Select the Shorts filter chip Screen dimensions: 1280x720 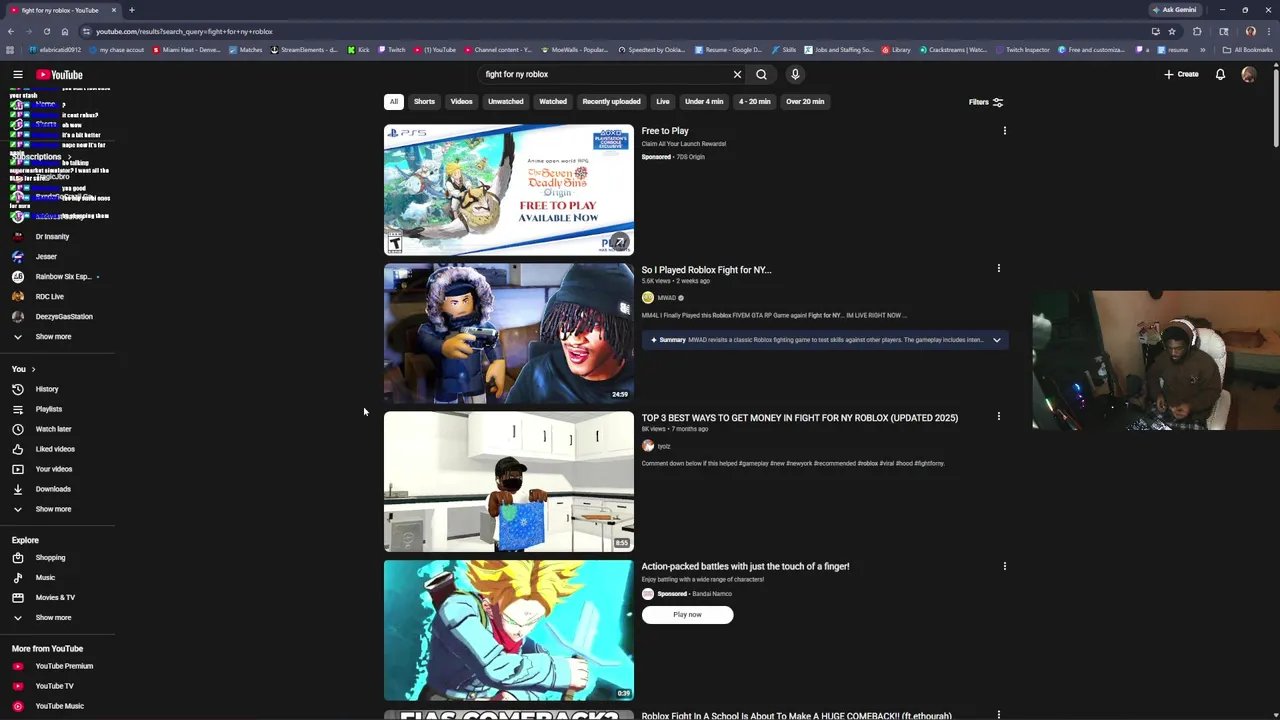pos(424,102)
